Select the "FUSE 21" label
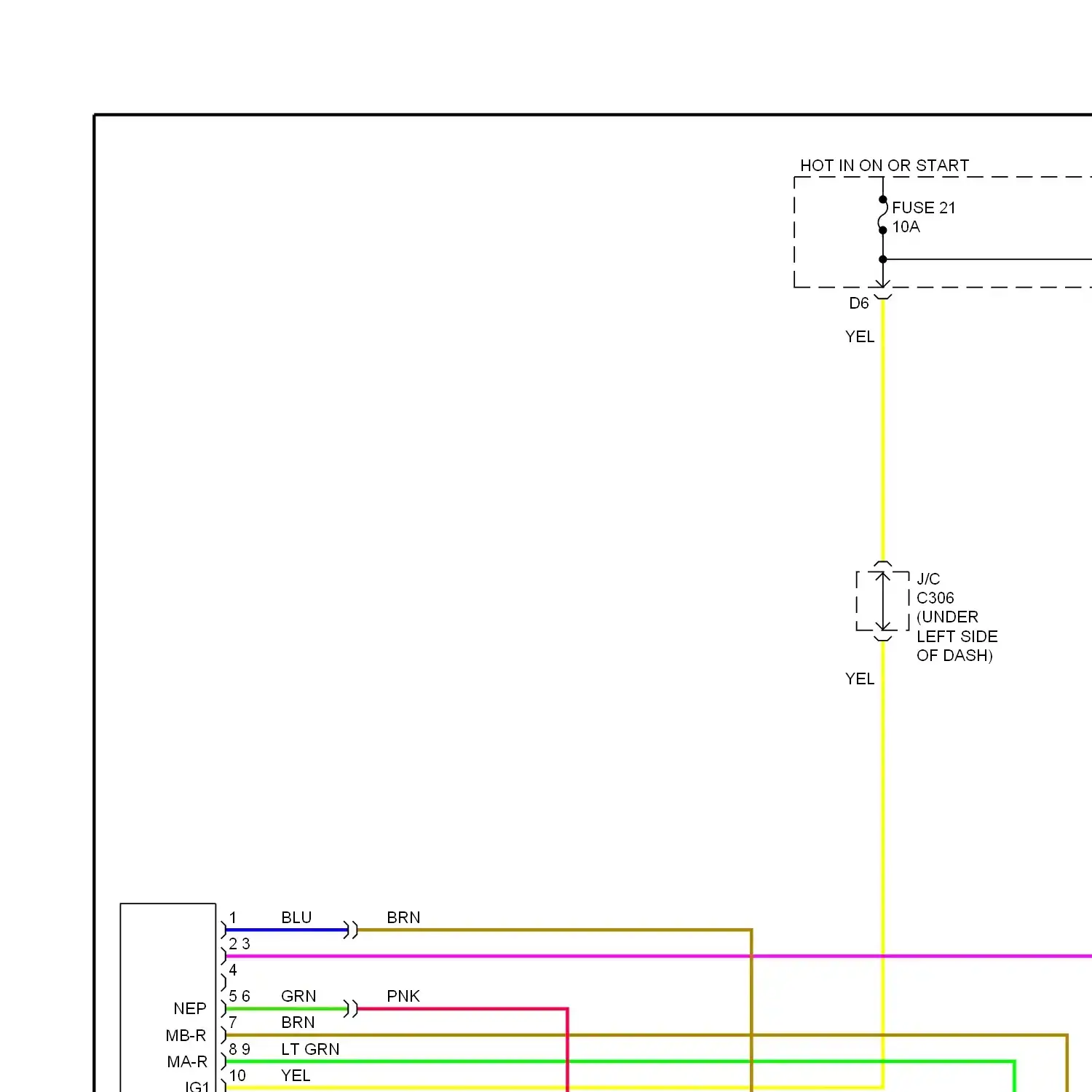The width and height of the screenshot is (1092, 1092). (924, 208)
